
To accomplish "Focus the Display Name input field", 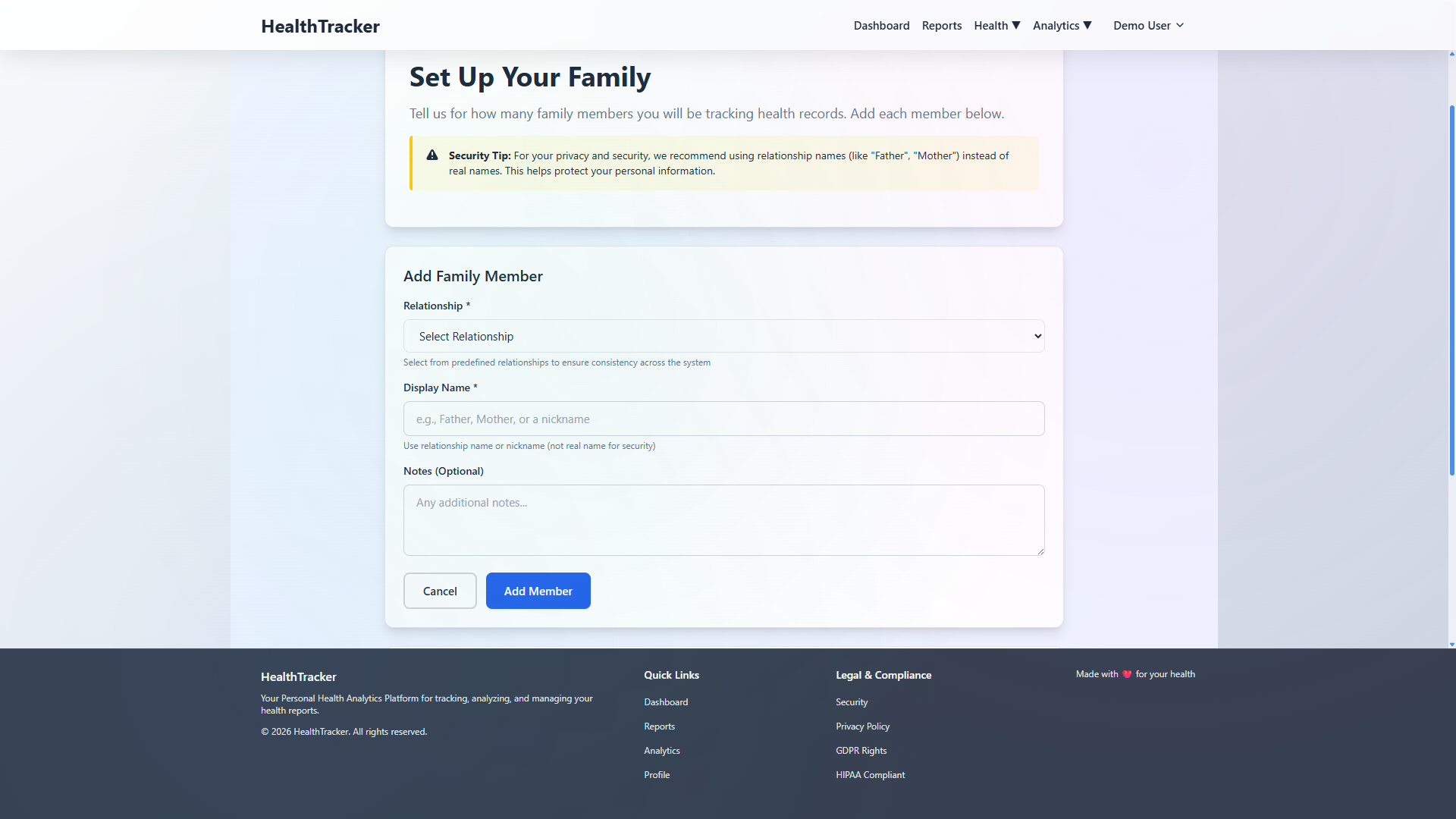I will tap(723, 419).
